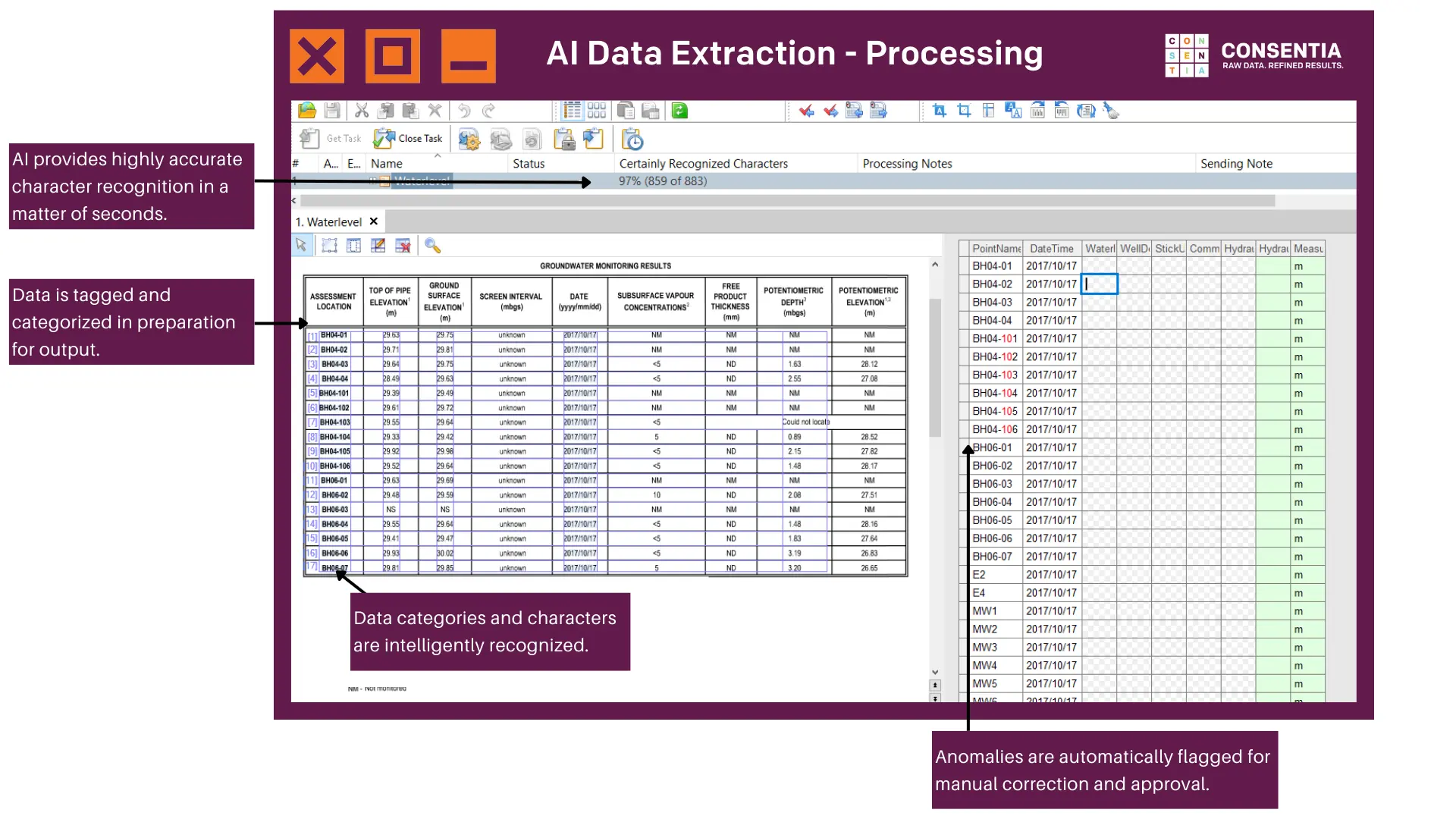Click the clock task history icon
Image resolution: width=1456 pixels, height=819 pixels.
pos(632,140)
